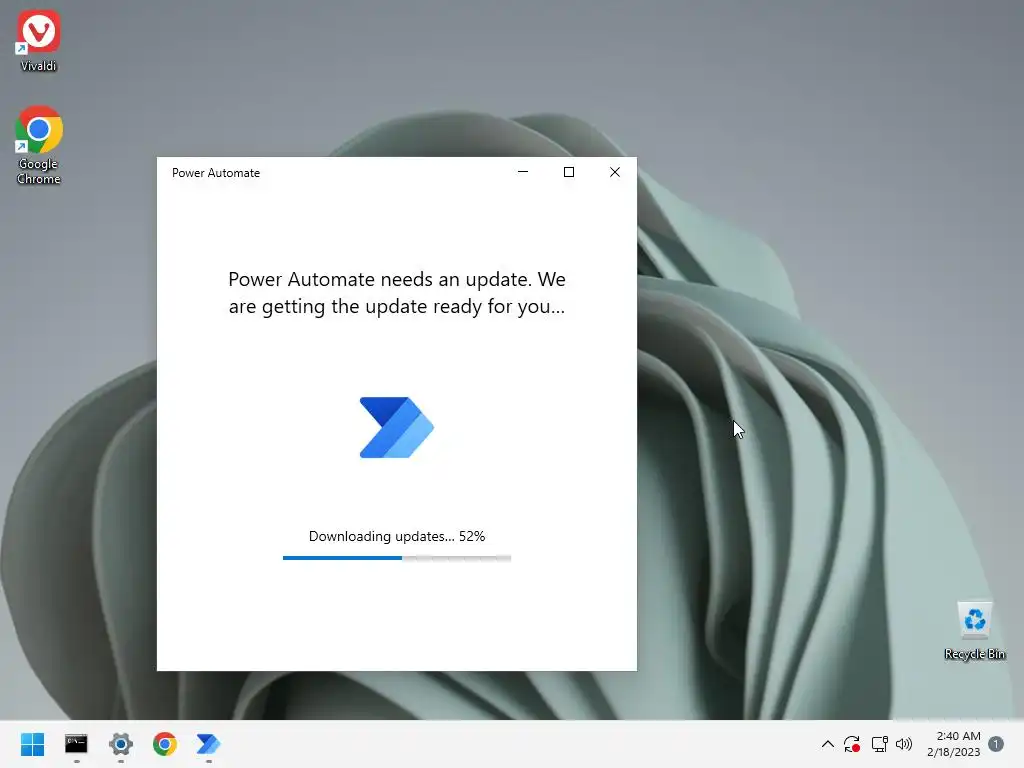Open the Vivaldi desktop shortcut
The height and width of the screenshot is (768, 1024).
(x=39, y=40)
